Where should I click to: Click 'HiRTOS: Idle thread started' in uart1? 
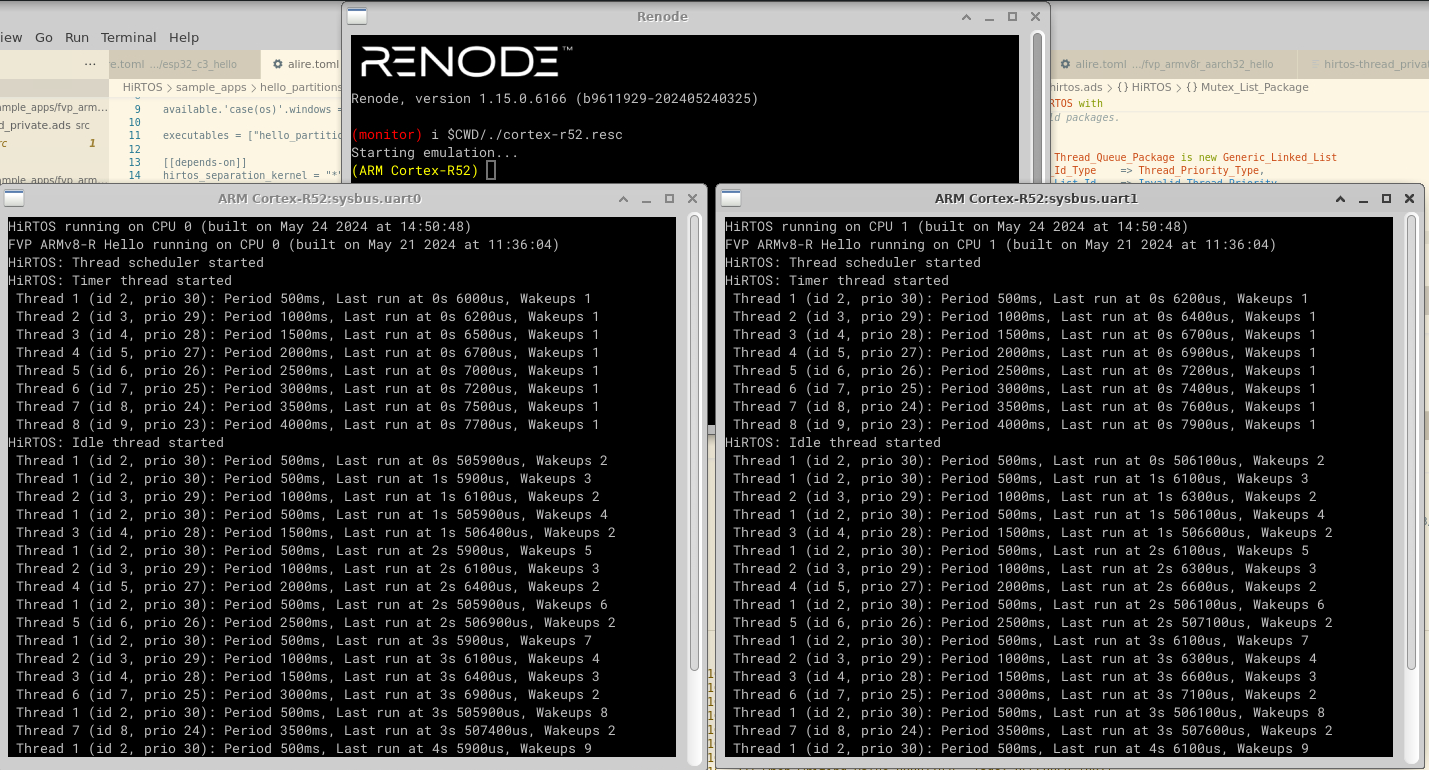833,443
